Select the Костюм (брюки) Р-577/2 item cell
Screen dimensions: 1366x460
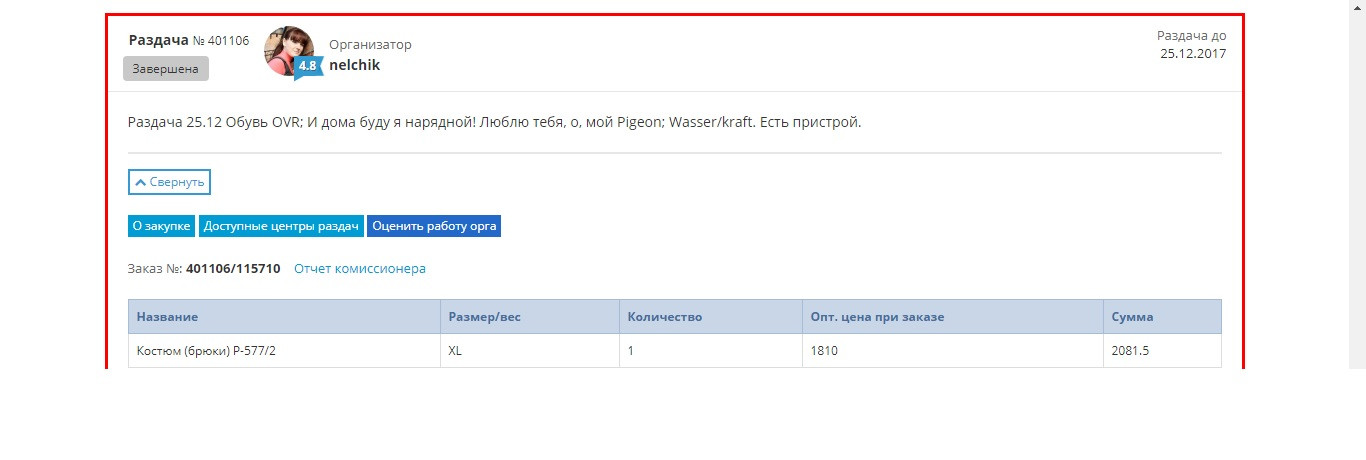pyautogui.click(x=284, y=351)
